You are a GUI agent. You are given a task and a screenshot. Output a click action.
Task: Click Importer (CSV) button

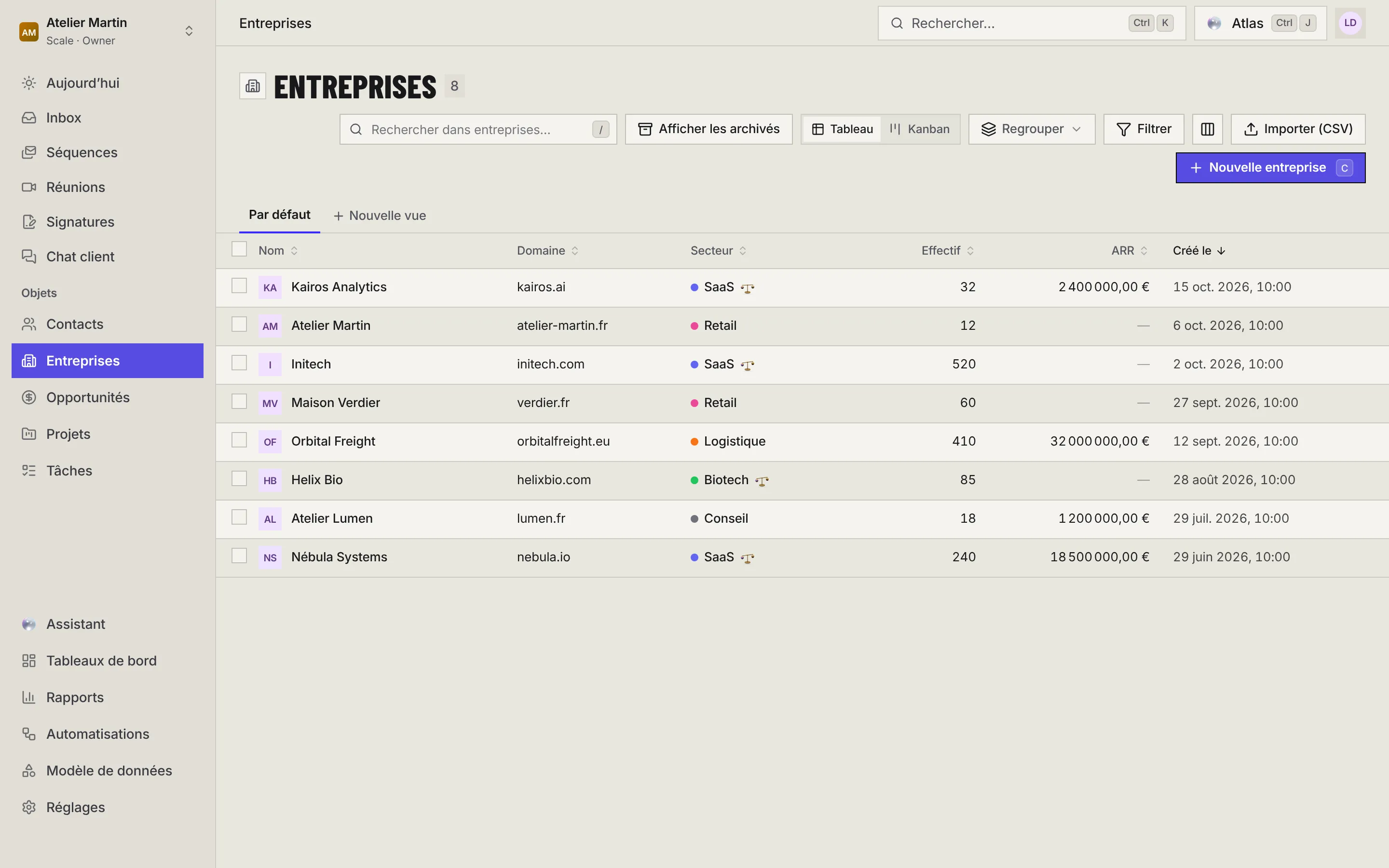(1298, 129)
